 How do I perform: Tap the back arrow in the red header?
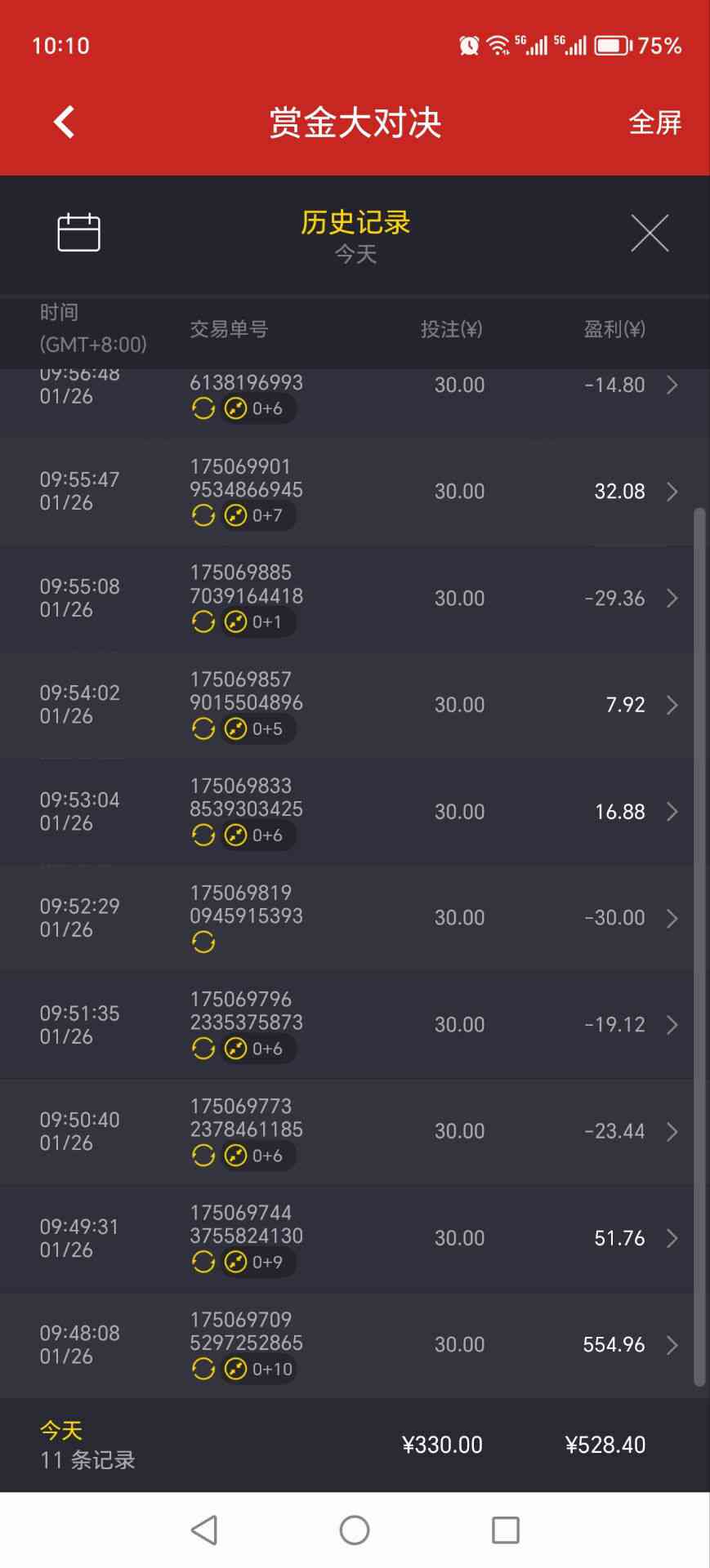[x=64, y=122]
